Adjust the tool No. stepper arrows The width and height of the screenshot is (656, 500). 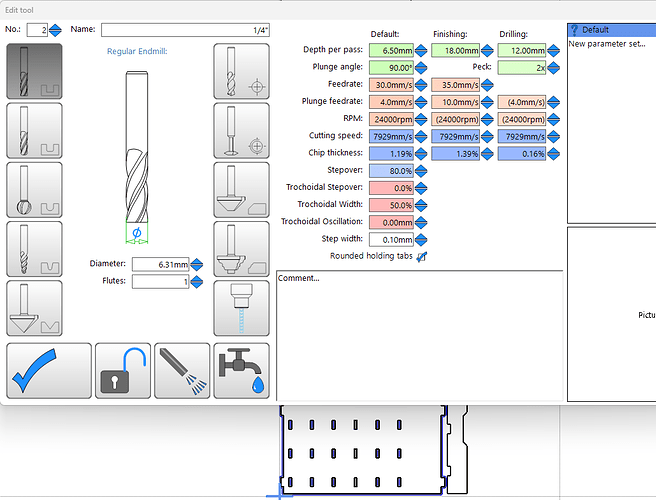[54, 31]
